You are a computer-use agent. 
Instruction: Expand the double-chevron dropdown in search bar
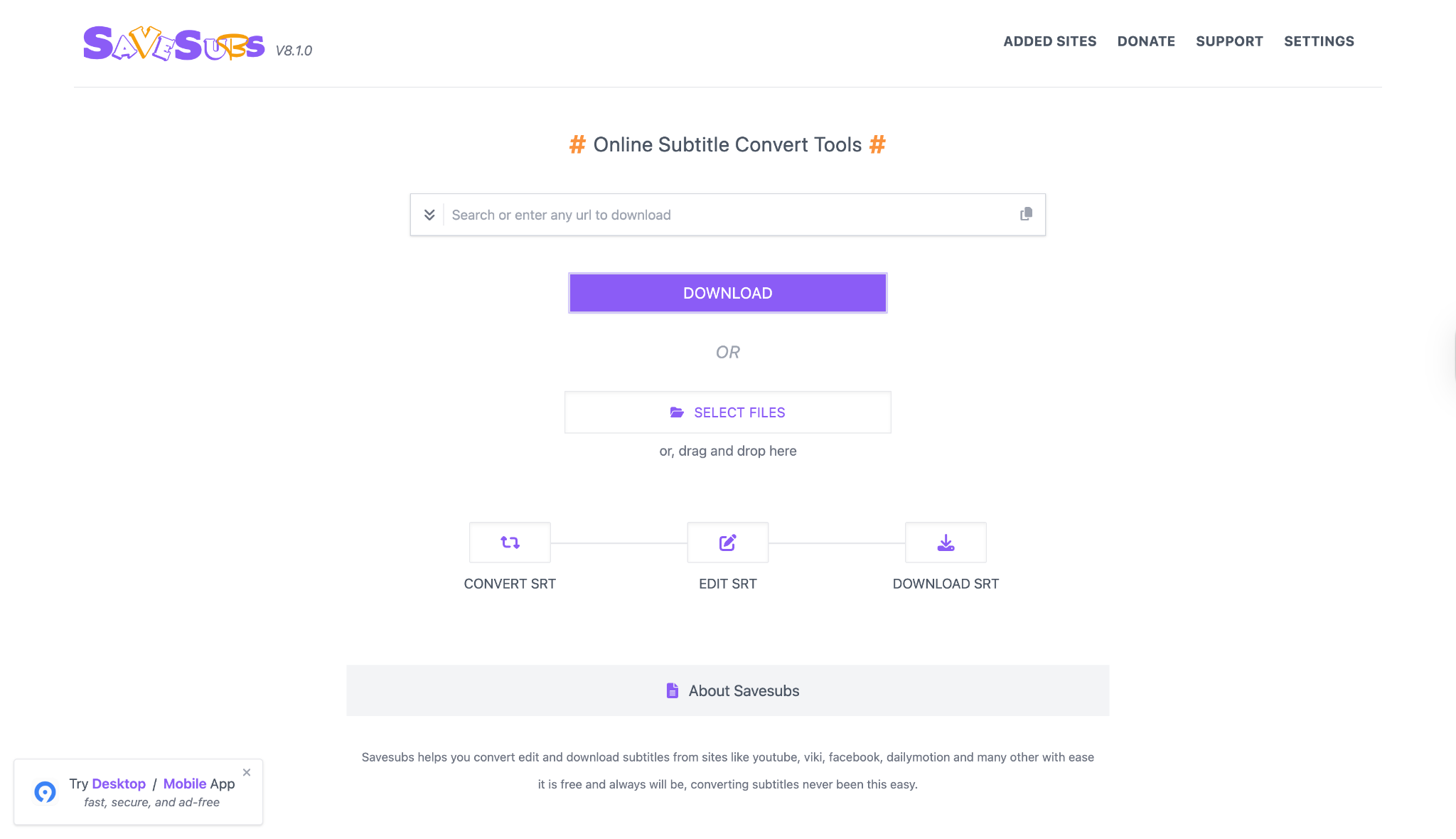(x=429, y=215)
